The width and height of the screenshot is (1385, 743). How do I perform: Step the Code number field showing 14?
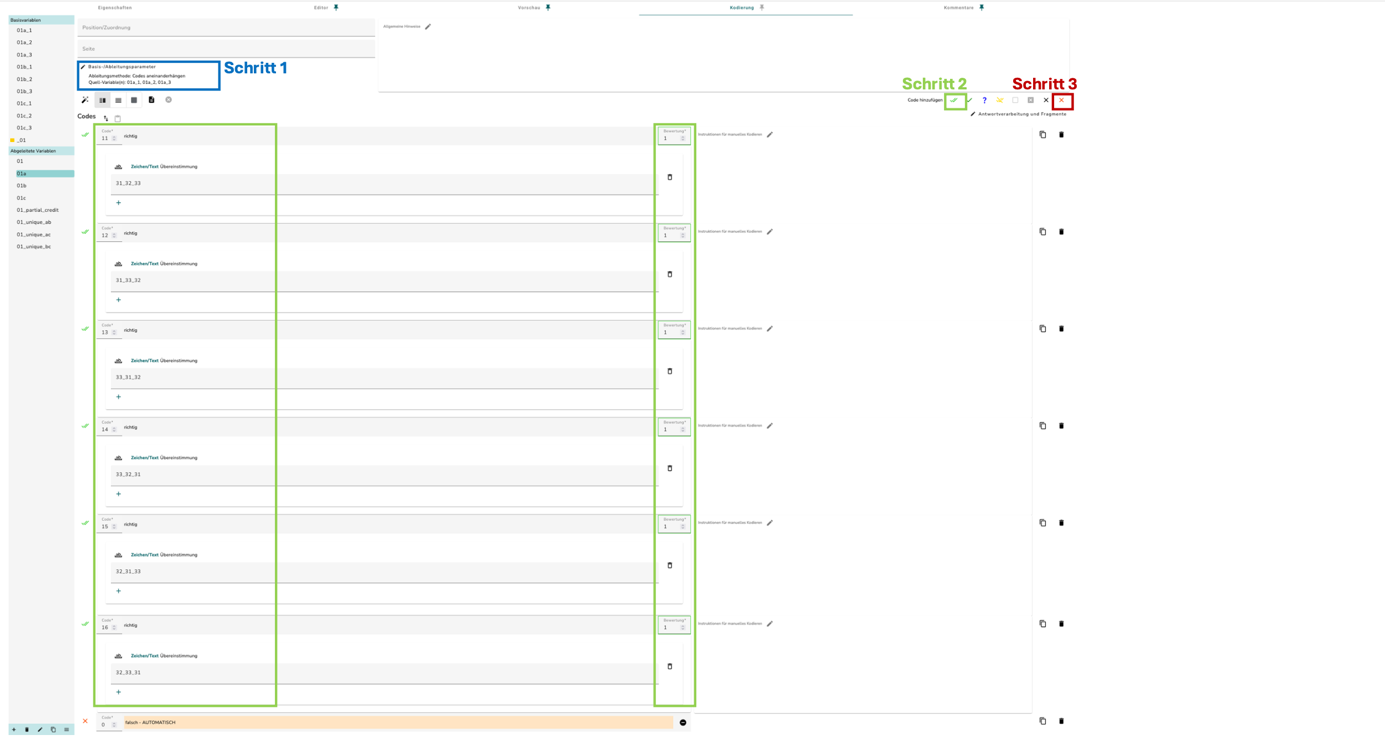tap(114, 429)
